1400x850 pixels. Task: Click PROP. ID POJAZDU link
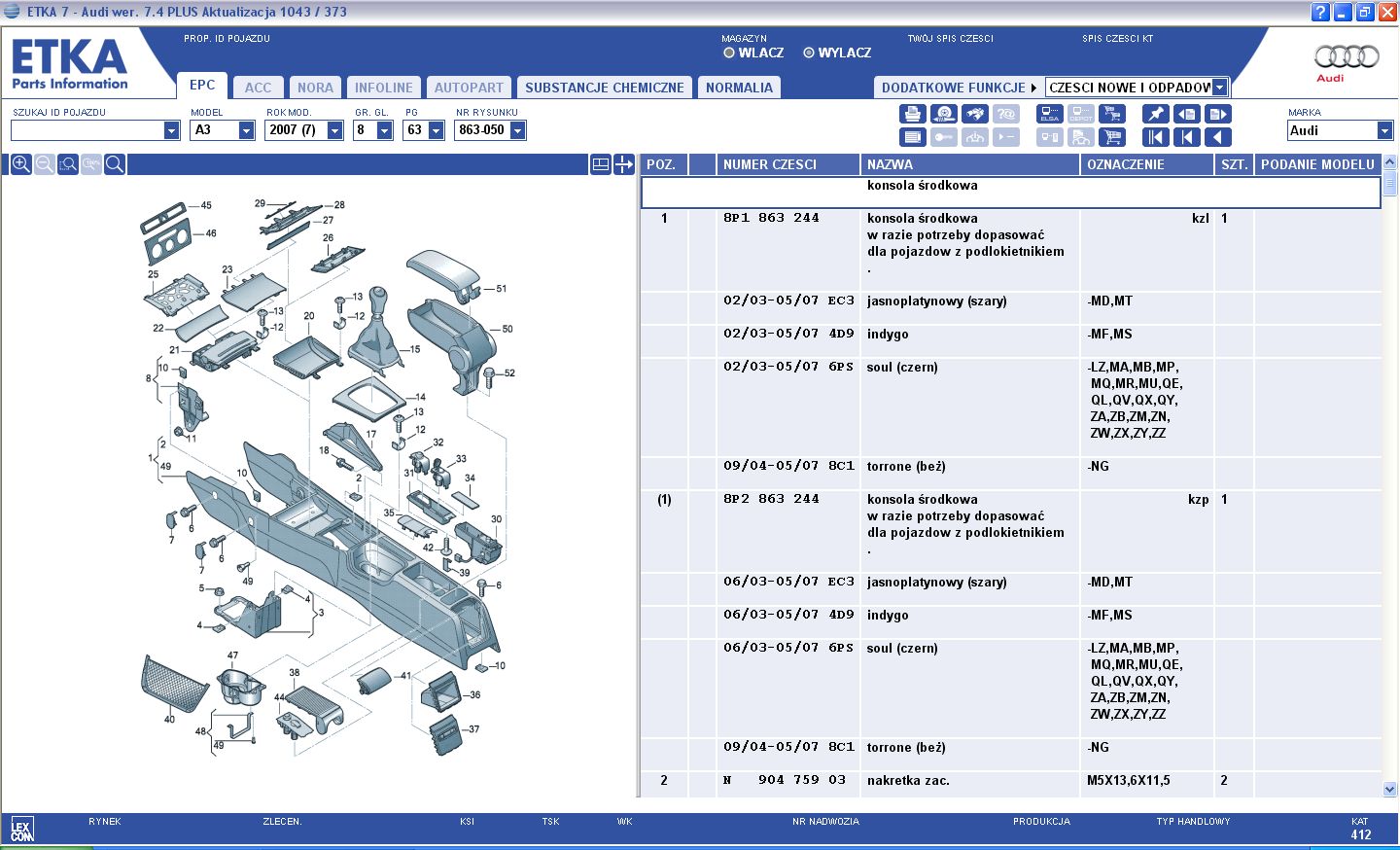[227, 39]
